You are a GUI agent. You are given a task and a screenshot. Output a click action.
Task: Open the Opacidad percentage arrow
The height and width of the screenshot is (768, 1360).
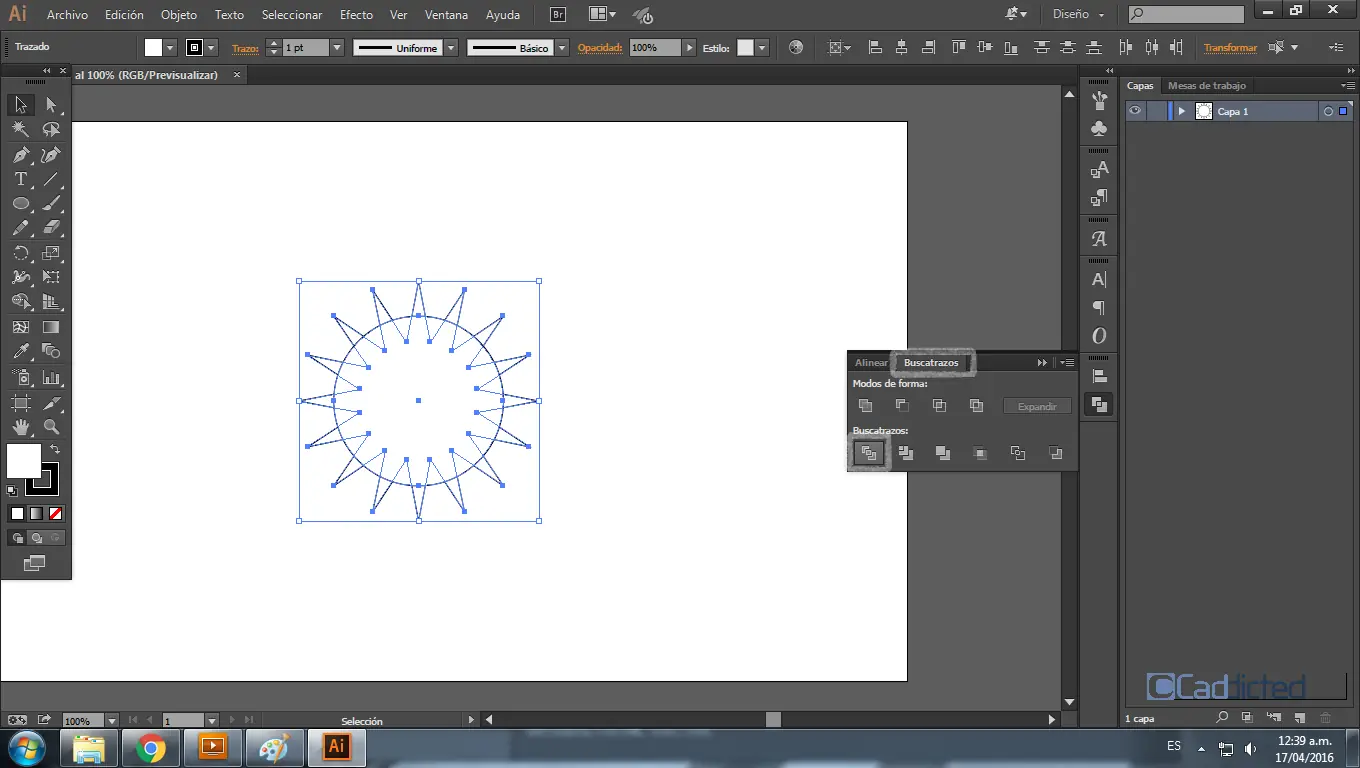point(689,48)
